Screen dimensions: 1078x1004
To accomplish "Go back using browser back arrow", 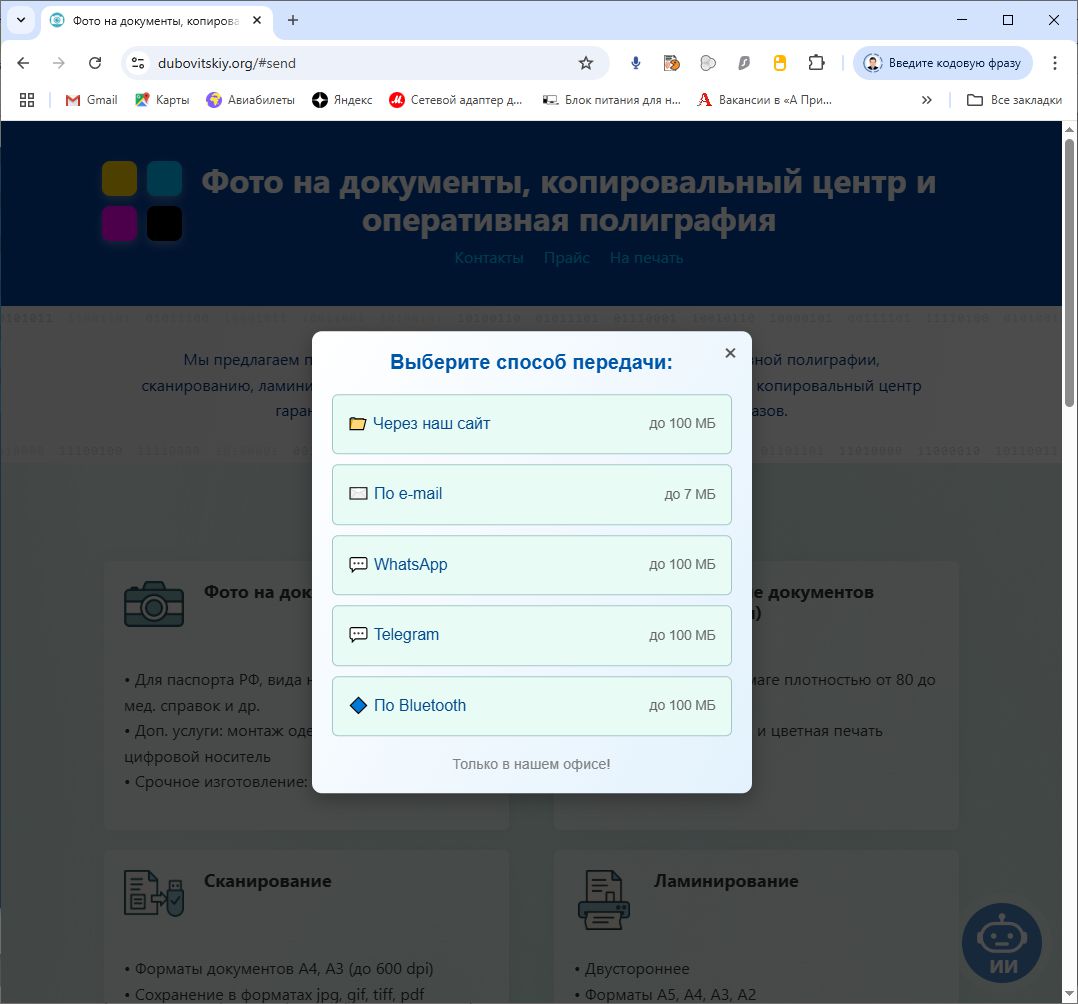I will tap(23, 63).
